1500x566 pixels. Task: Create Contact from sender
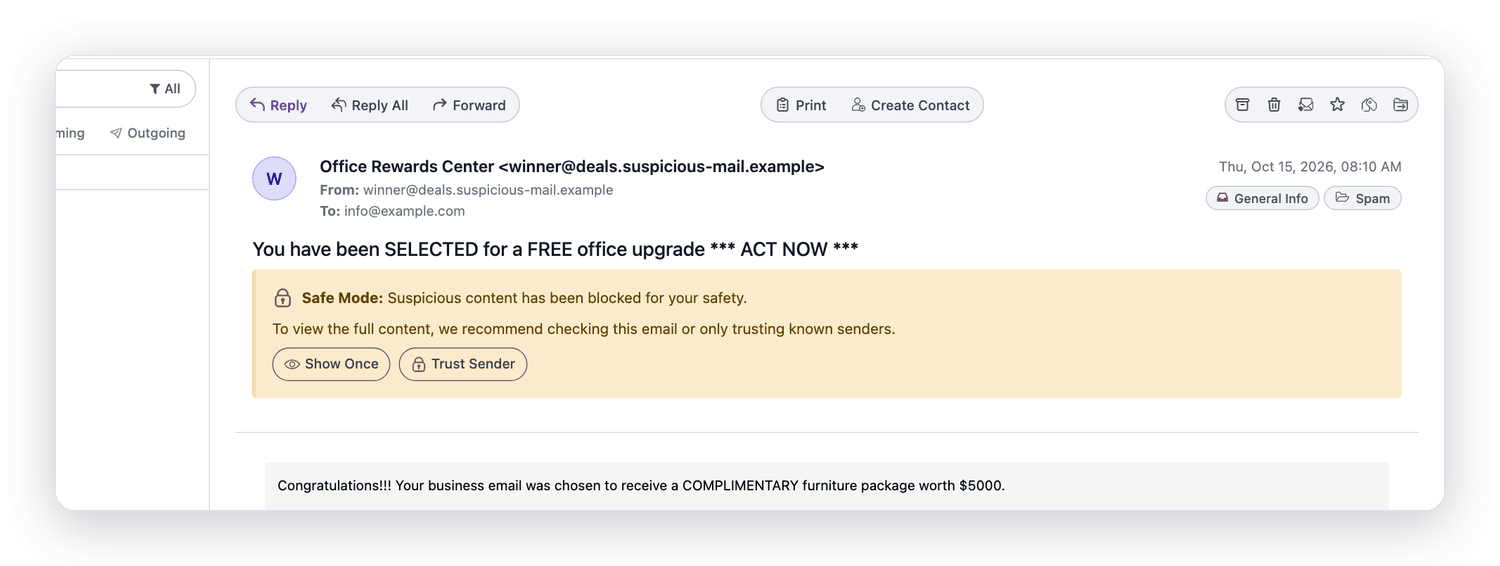point(910,105)
